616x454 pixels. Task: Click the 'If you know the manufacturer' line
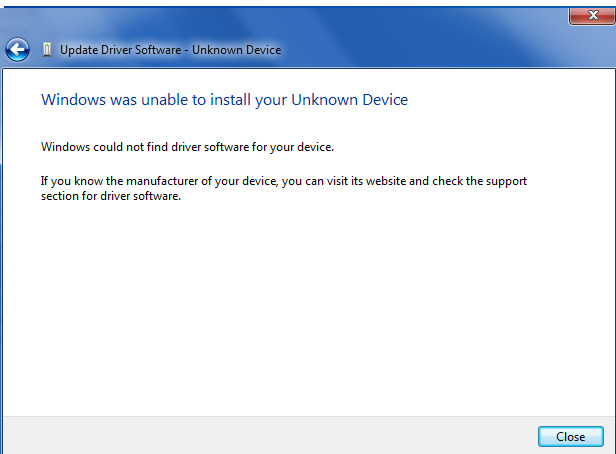pos(283,181)
